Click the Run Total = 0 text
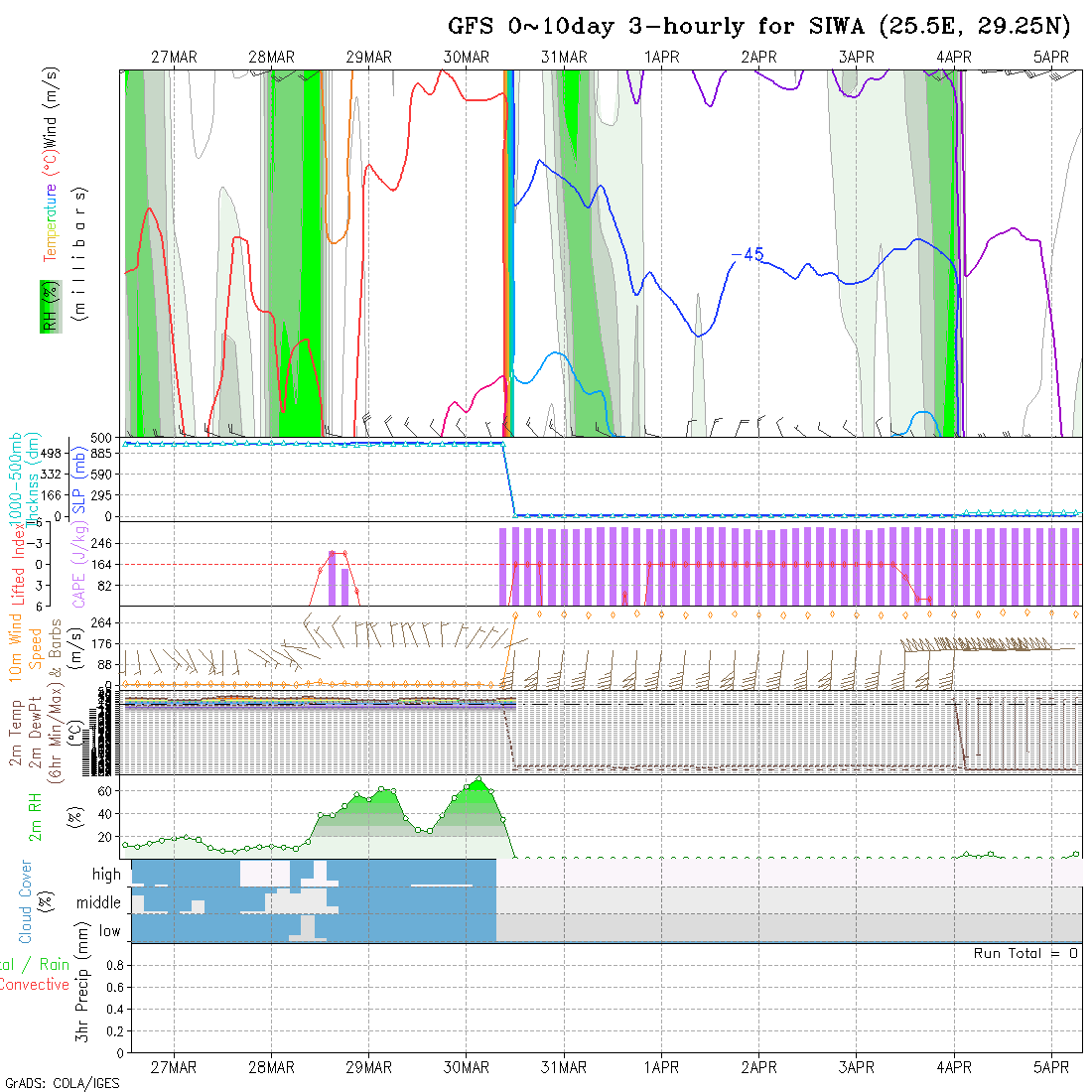This screenshot has width=1092, height=1092. click(1025, 953)
